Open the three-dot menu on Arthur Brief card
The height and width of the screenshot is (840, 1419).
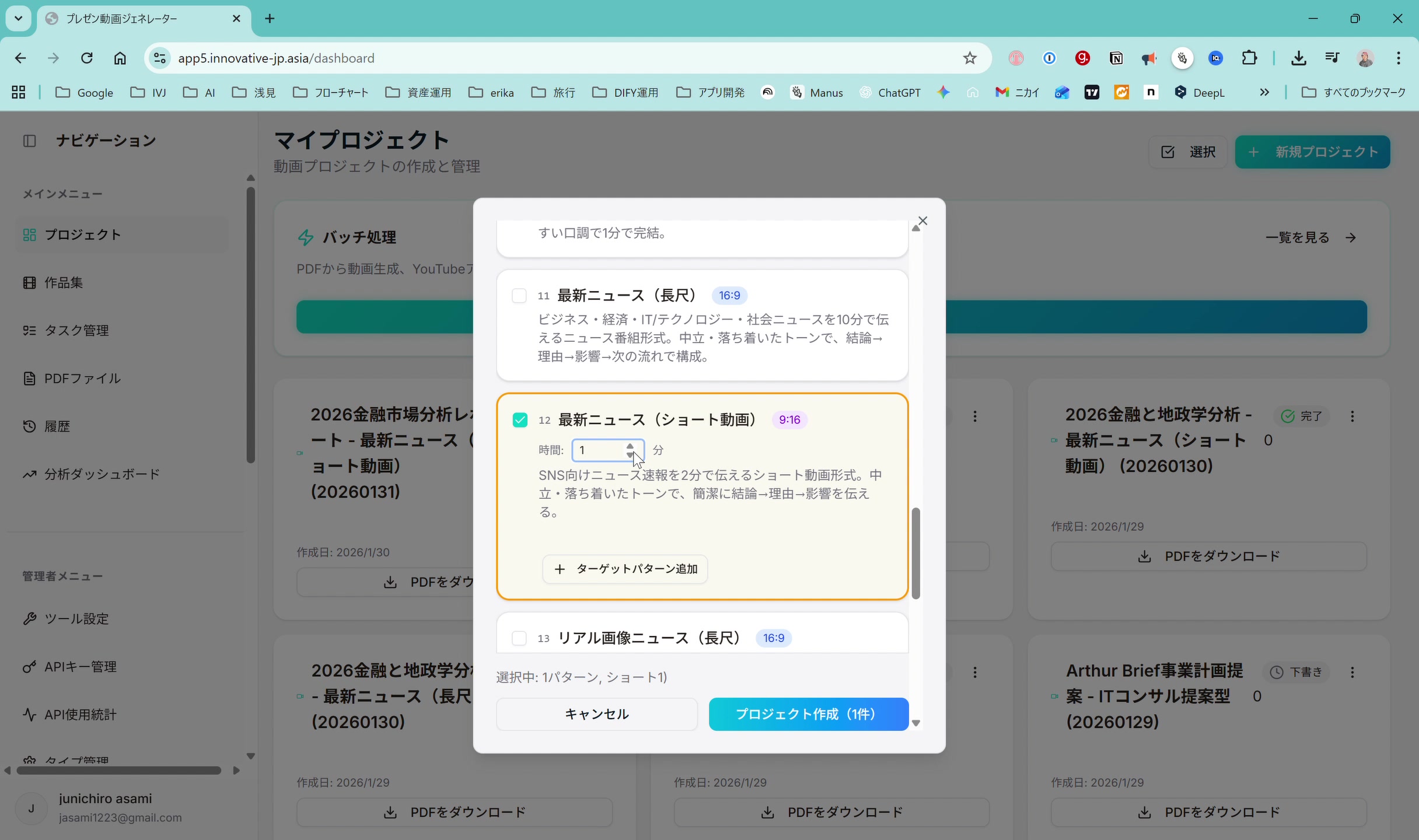pos(1353,673)
